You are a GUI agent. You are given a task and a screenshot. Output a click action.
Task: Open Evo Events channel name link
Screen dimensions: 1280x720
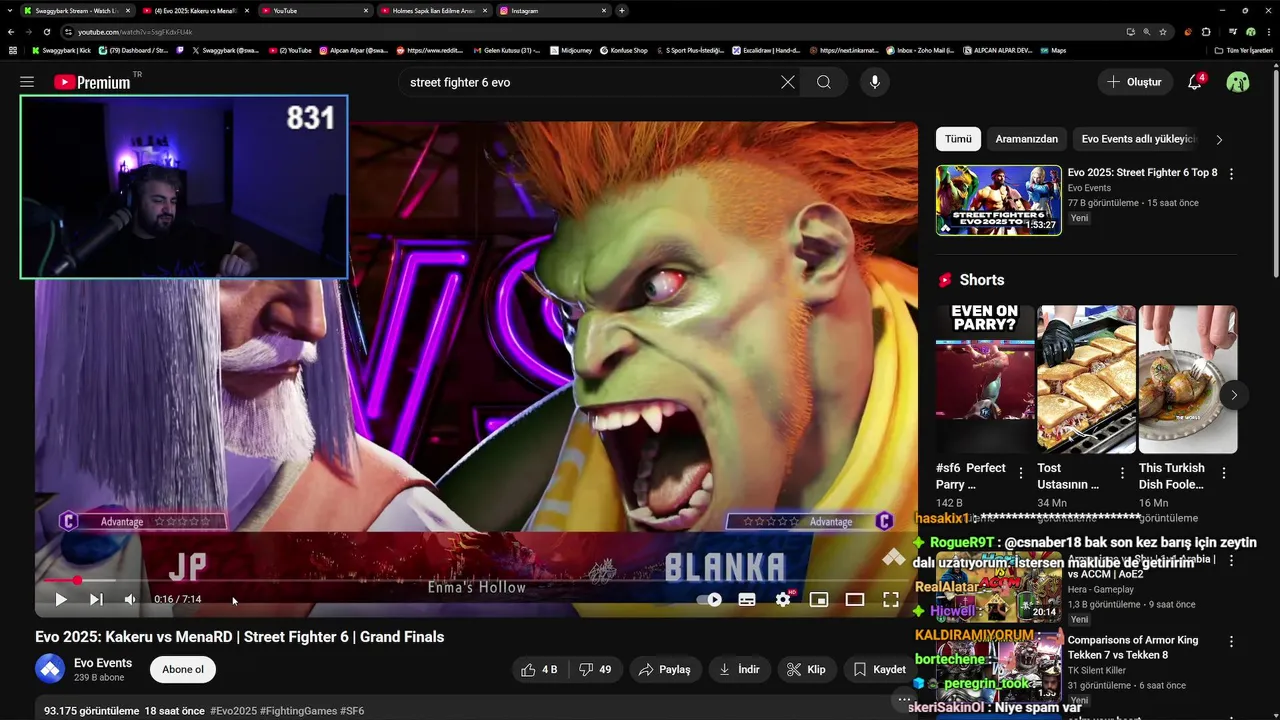click(x=103, y=662)
